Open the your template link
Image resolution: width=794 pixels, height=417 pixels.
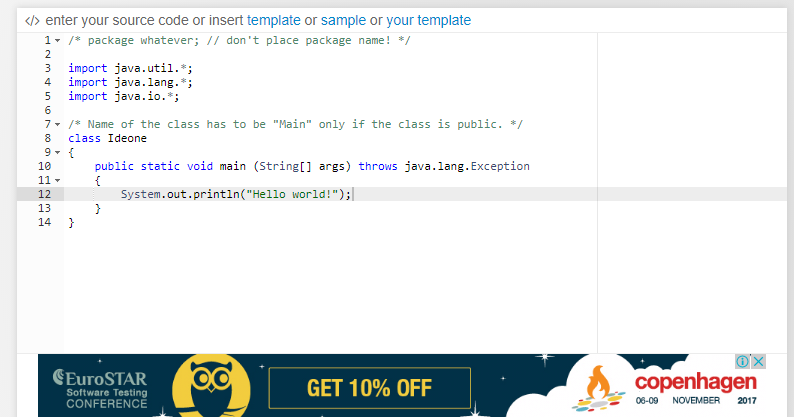tap(428, 20)
